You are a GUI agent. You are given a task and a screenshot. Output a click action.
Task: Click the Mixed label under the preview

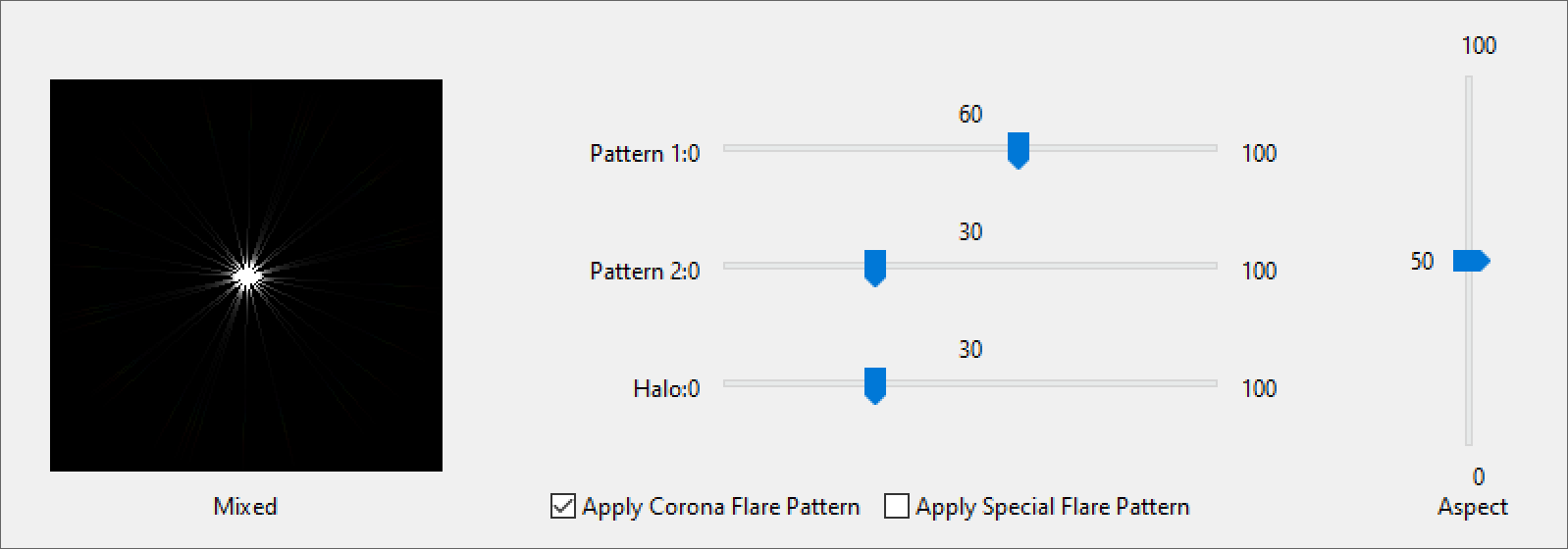click(x=245, y=507)
